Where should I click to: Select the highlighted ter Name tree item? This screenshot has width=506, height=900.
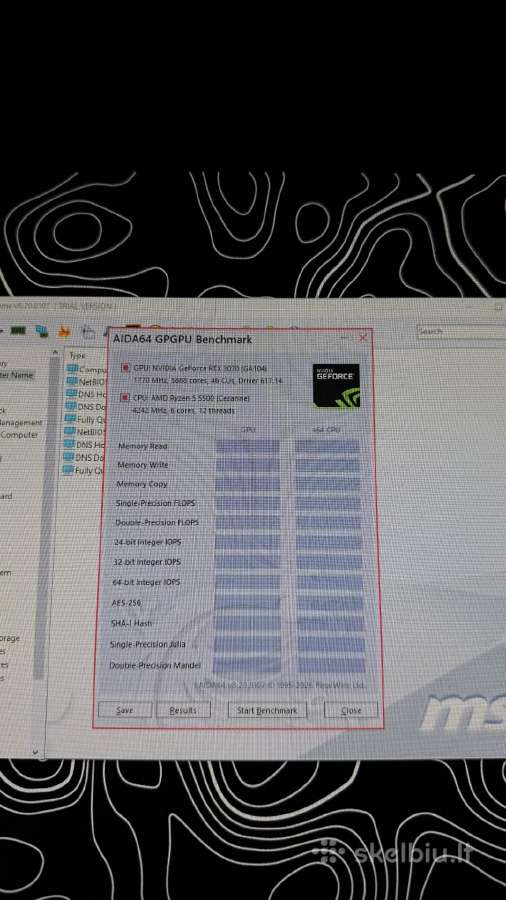pyautogui.click(x=17, y=375)
